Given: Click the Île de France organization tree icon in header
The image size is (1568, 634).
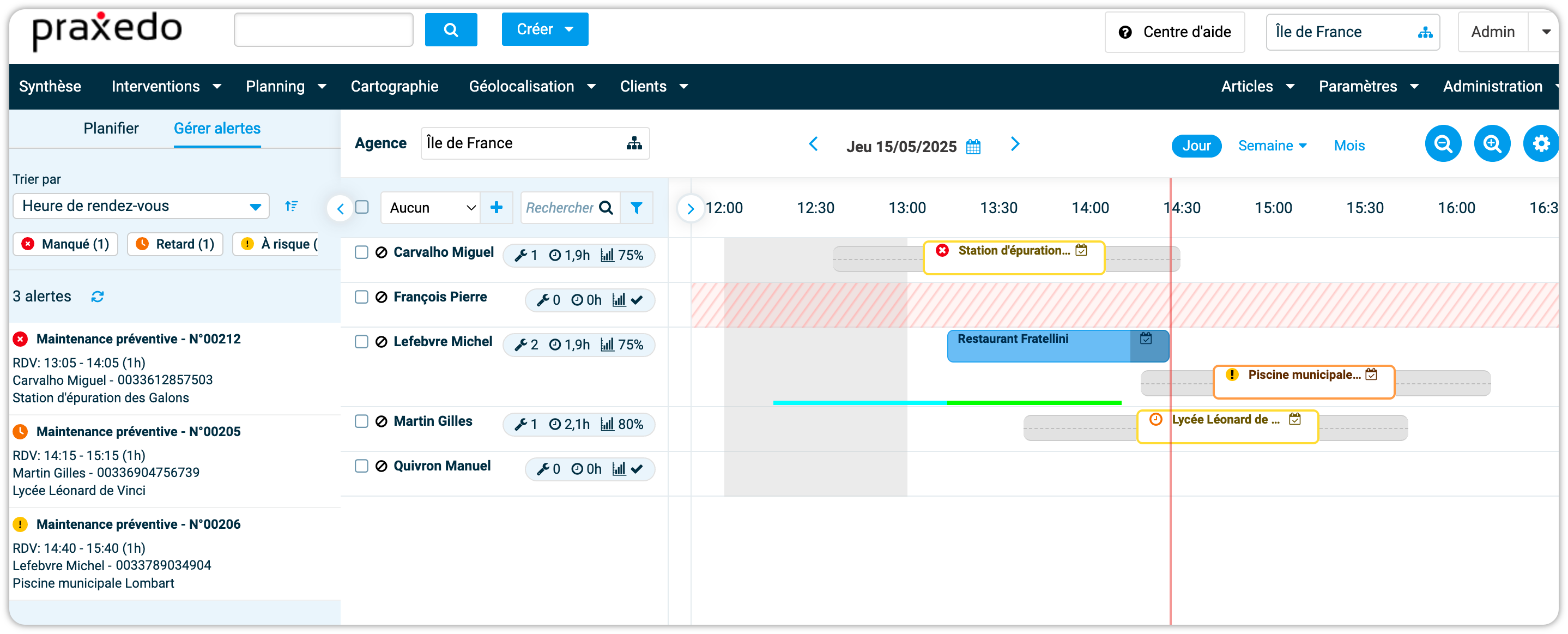Looking at the screenshot, I should pos(1425,32).
